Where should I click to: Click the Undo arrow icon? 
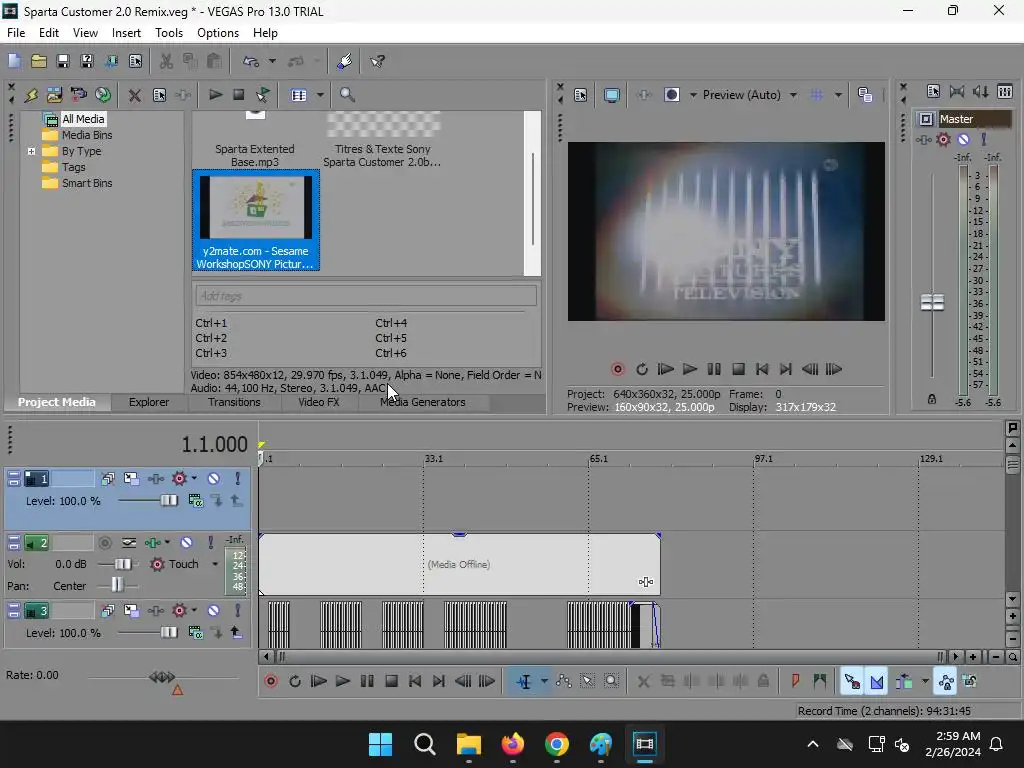251,61
